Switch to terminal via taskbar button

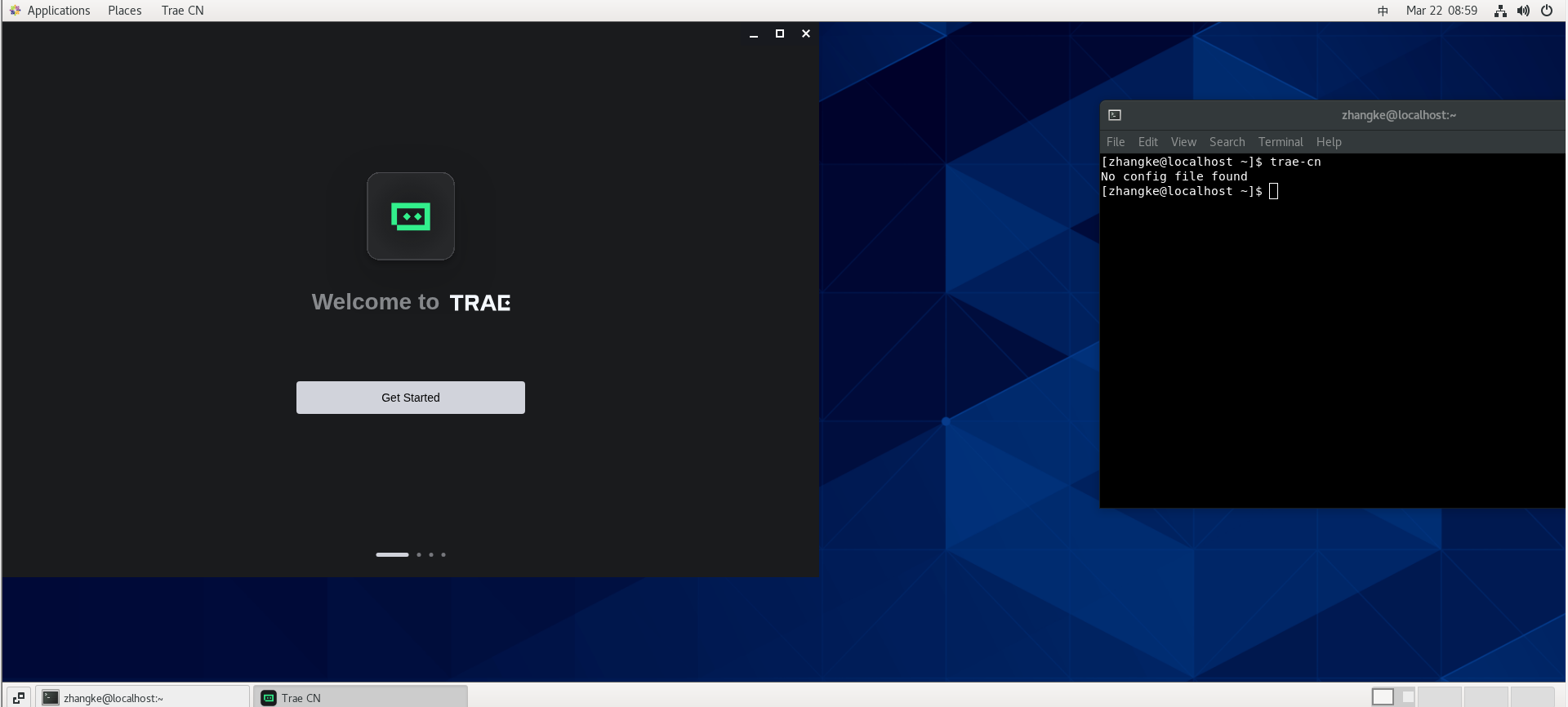(142, 697)
